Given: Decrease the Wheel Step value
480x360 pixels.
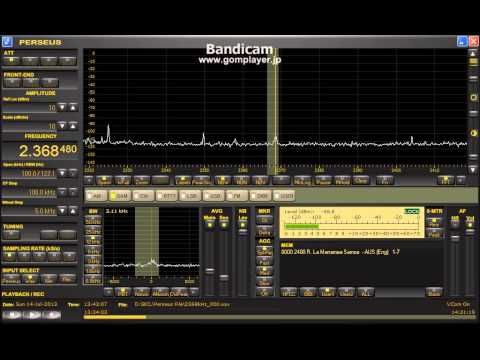Looking at the screenshot, I should point(62,211).
